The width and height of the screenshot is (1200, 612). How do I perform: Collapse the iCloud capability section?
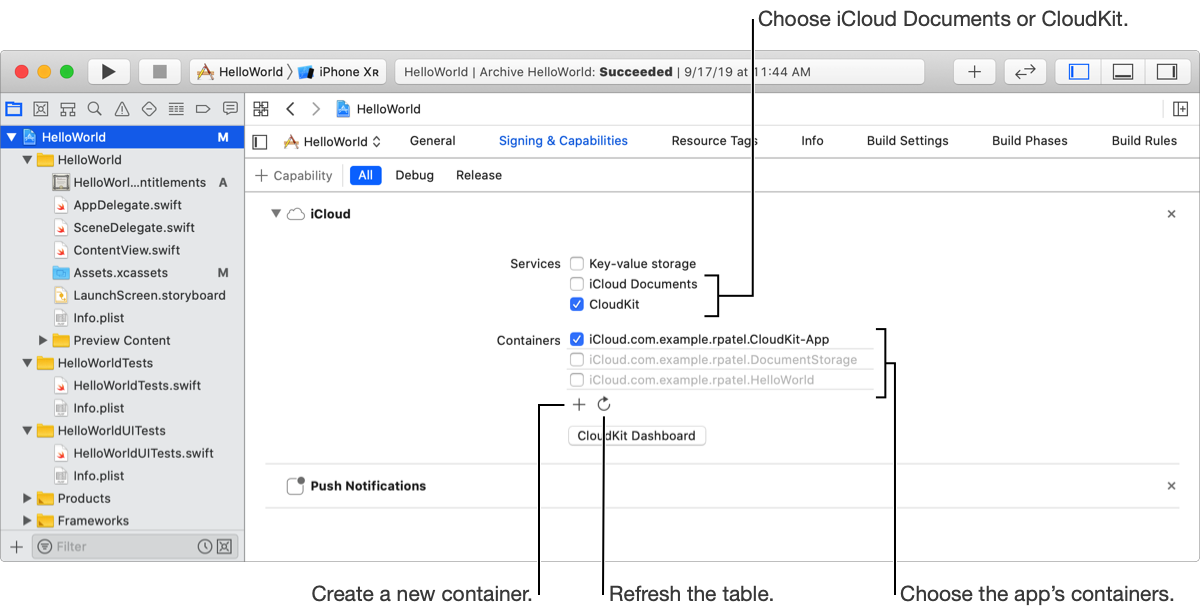[276, 214]
